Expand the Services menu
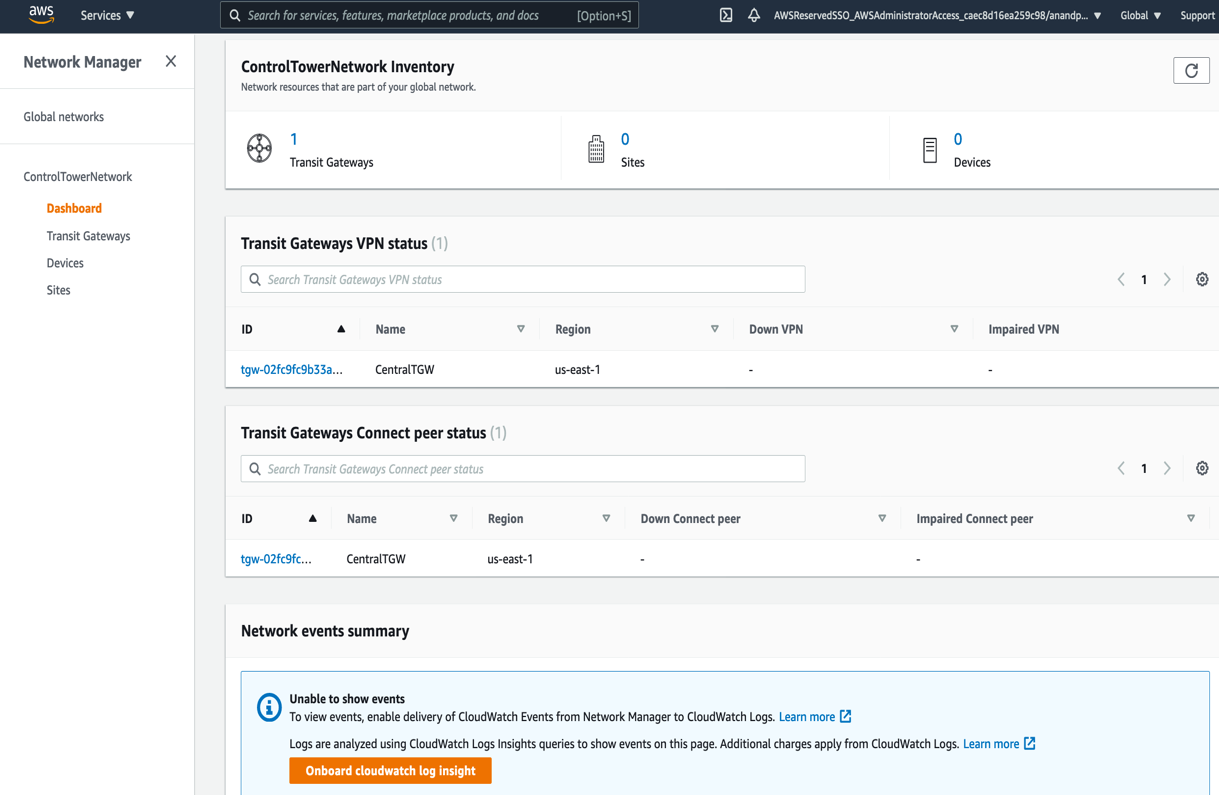 [106, 15]
